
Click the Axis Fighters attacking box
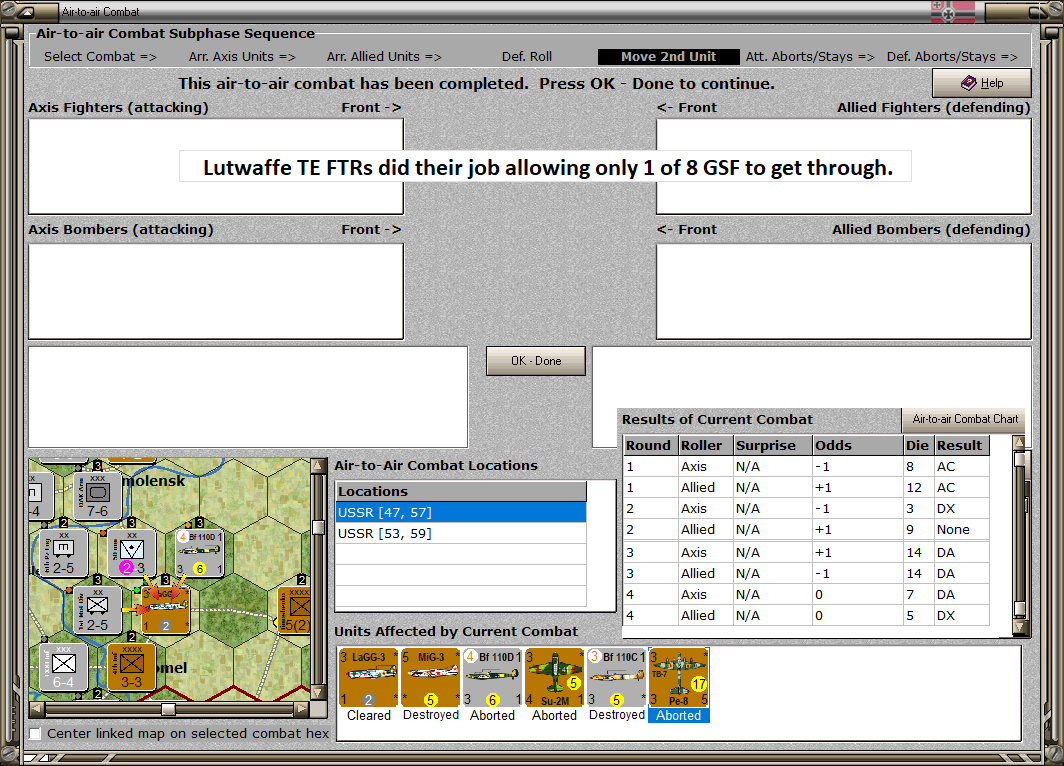(216, 166)
